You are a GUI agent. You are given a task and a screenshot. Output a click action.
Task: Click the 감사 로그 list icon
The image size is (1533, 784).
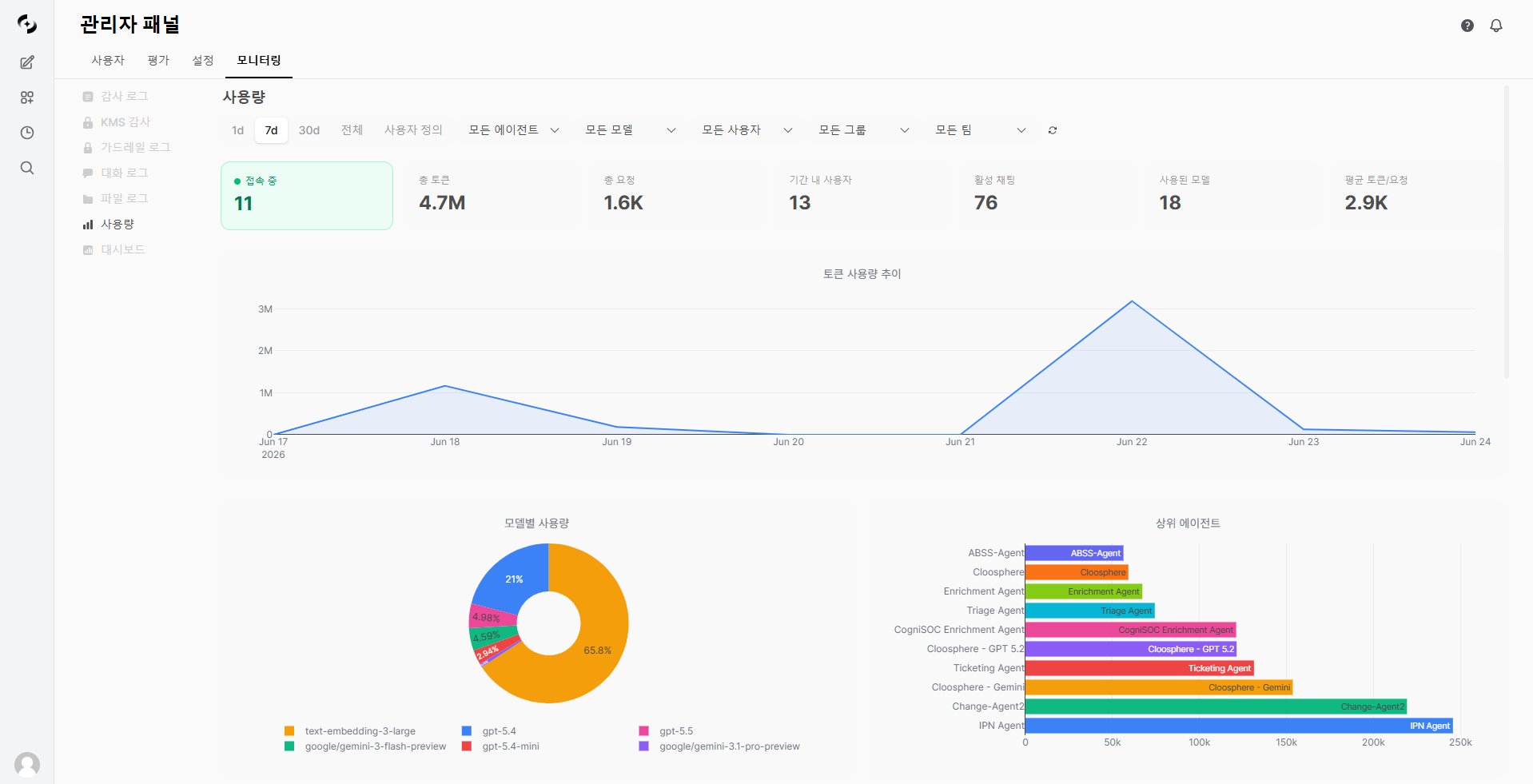pyautogui.click(x=88, y=97)
